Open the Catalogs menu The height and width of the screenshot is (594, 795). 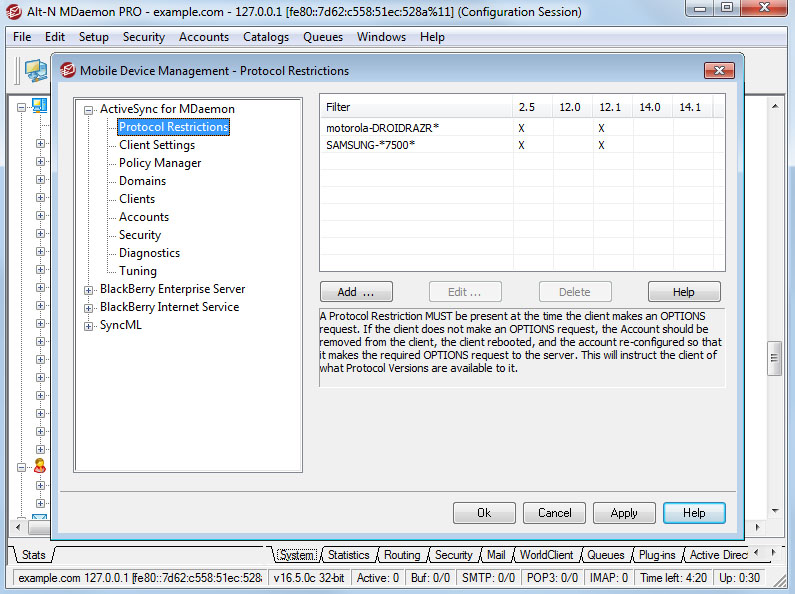[266, 37]
